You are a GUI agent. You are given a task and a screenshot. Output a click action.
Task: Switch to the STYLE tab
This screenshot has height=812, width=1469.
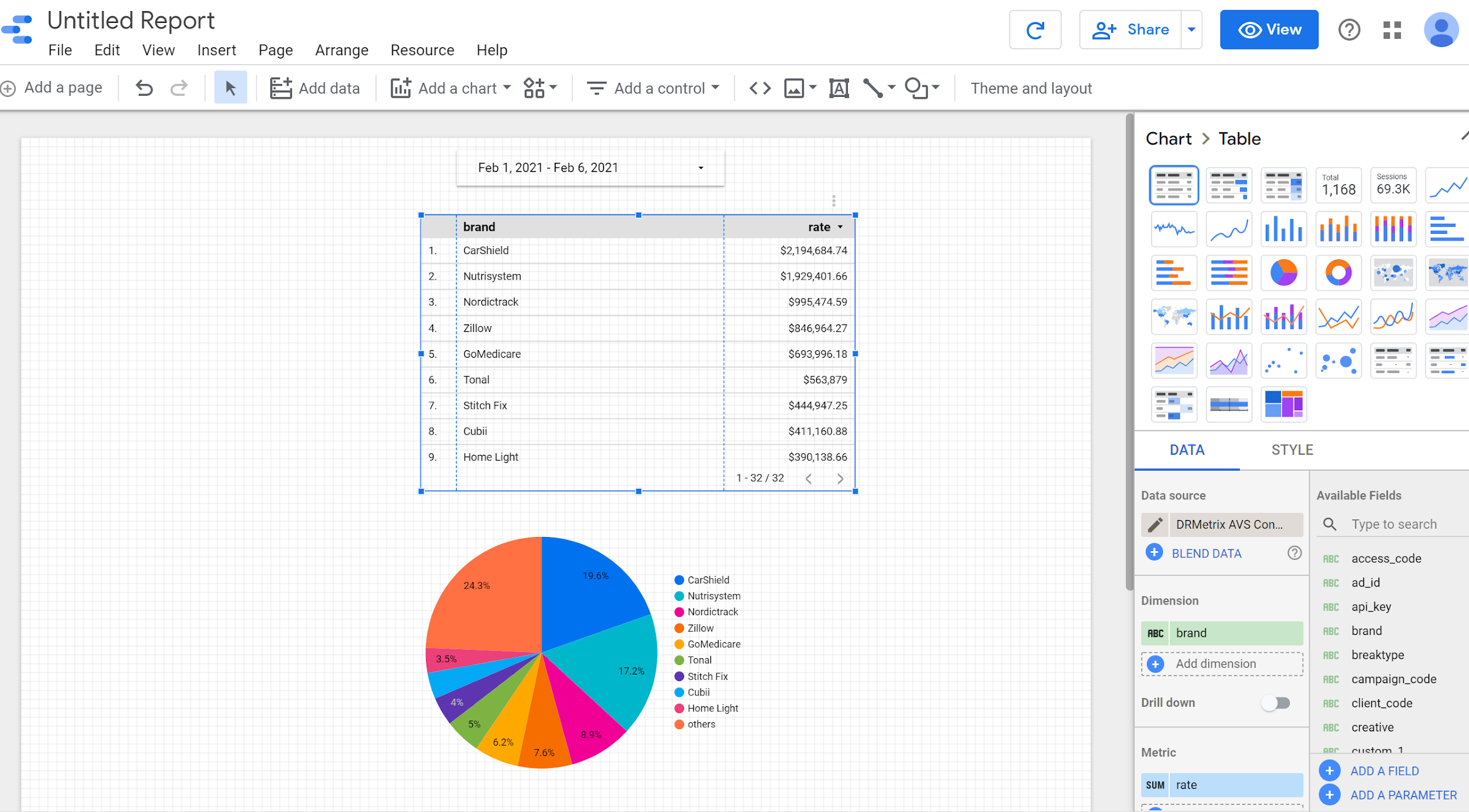tap(1292, 450)
